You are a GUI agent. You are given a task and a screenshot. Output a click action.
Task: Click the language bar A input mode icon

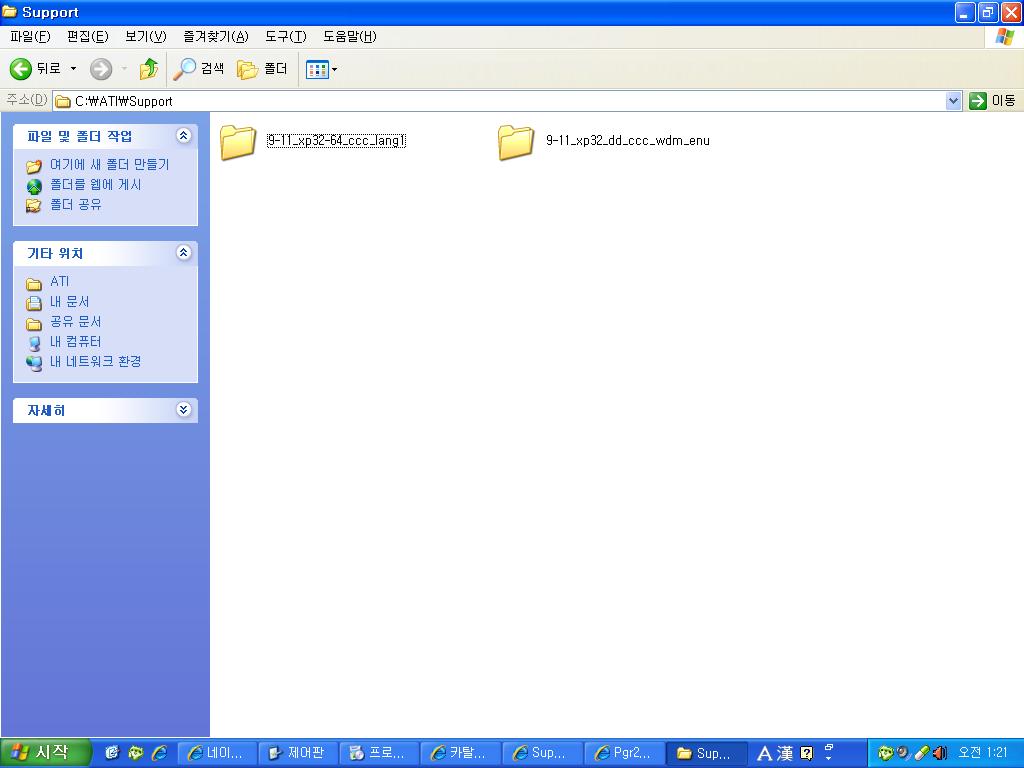[x=764, y=754]
